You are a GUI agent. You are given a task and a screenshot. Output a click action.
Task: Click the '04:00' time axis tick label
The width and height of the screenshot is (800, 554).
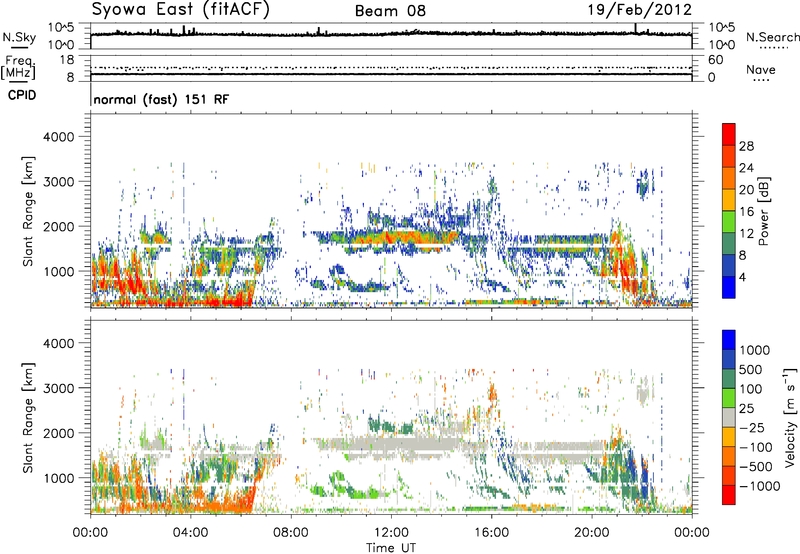191,533
